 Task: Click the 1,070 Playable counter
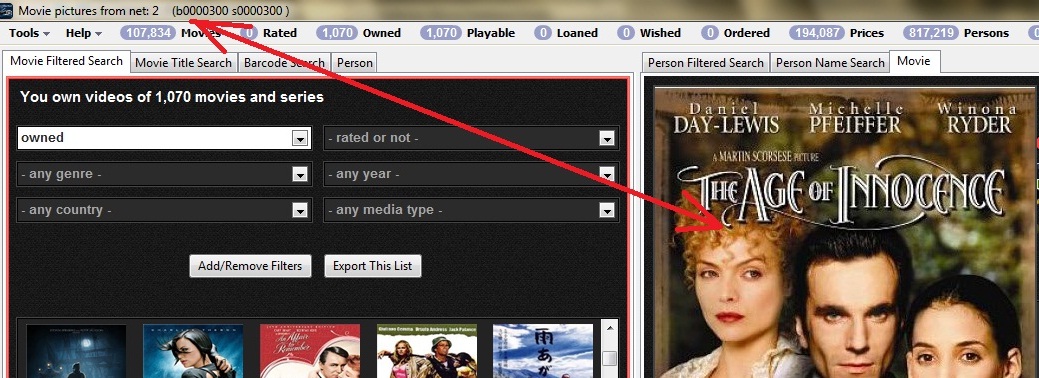(467, 33)
